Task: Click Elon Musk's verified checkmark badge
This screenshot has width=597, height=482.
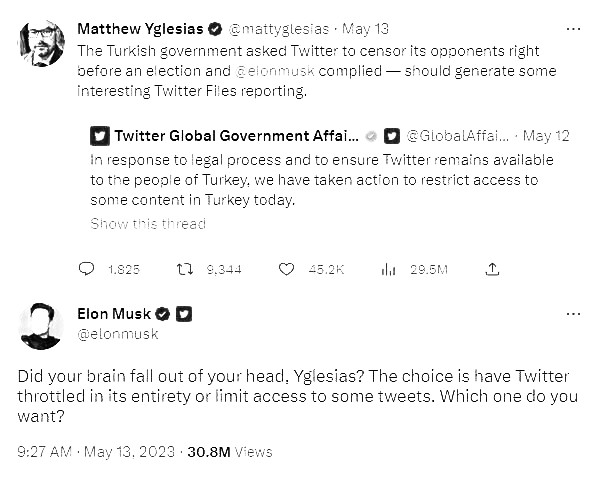Action: (x=163, y=314)
